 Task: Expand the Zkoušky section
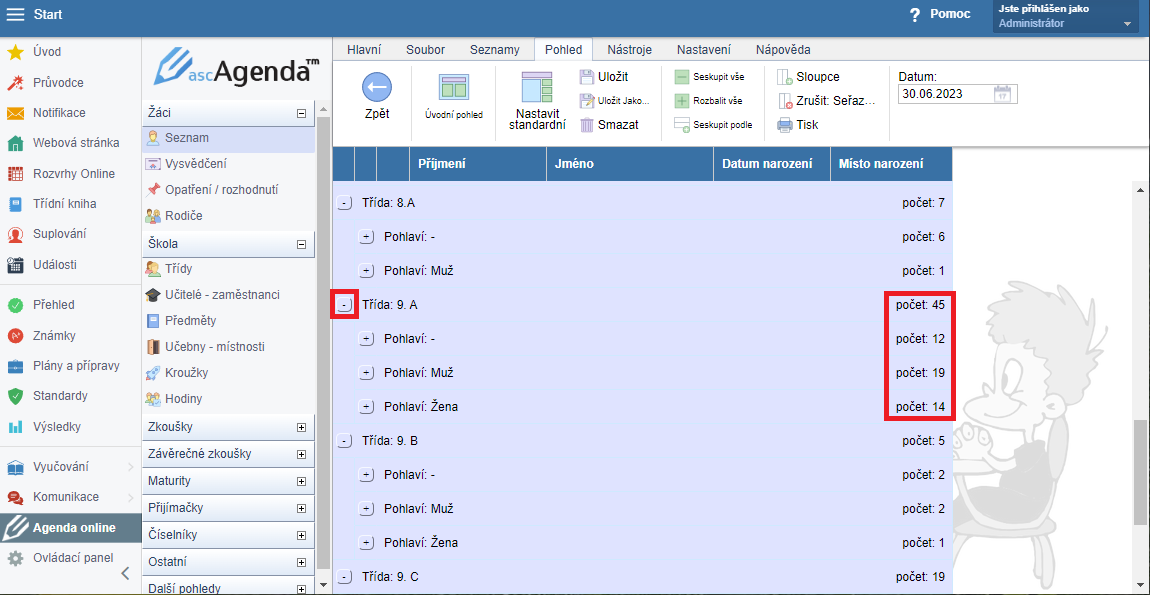(301, 427)
